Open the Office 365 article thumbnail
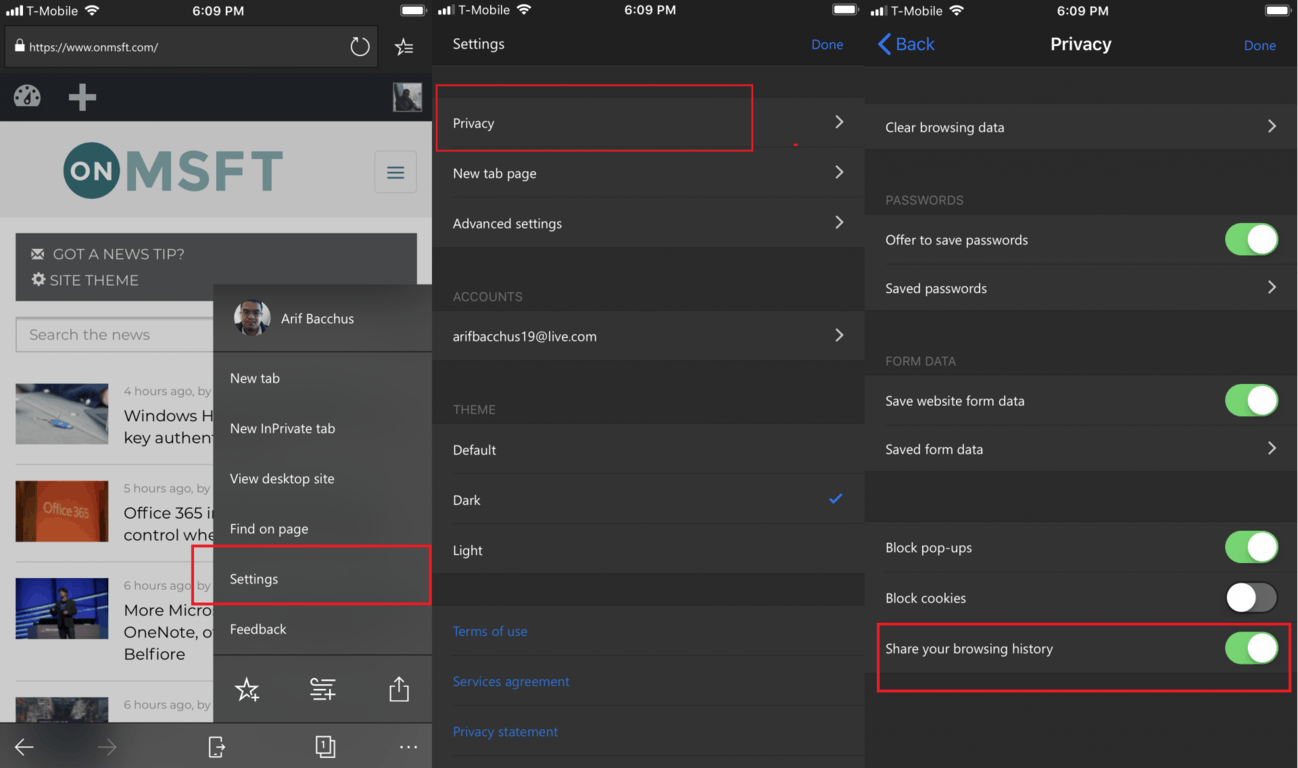Image resolution: width=1298 pixels, height=768 pixels. (62, 511)
